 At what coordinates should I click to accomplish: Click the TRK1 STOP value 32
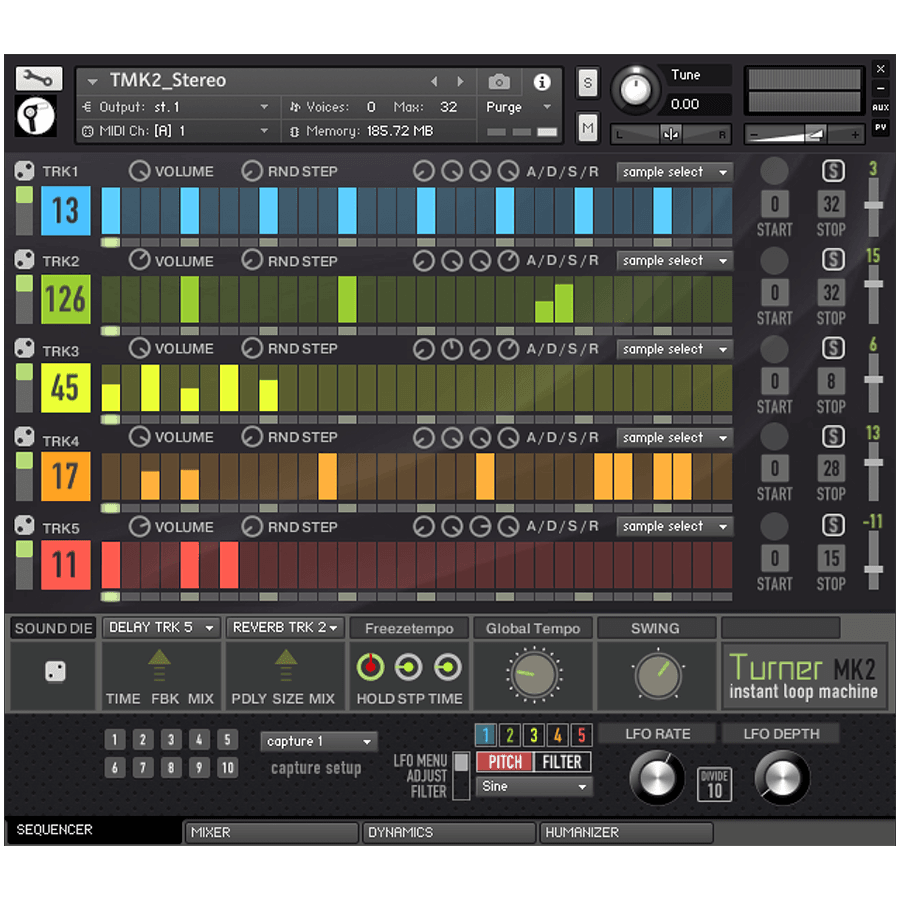[x=831, y=204]
